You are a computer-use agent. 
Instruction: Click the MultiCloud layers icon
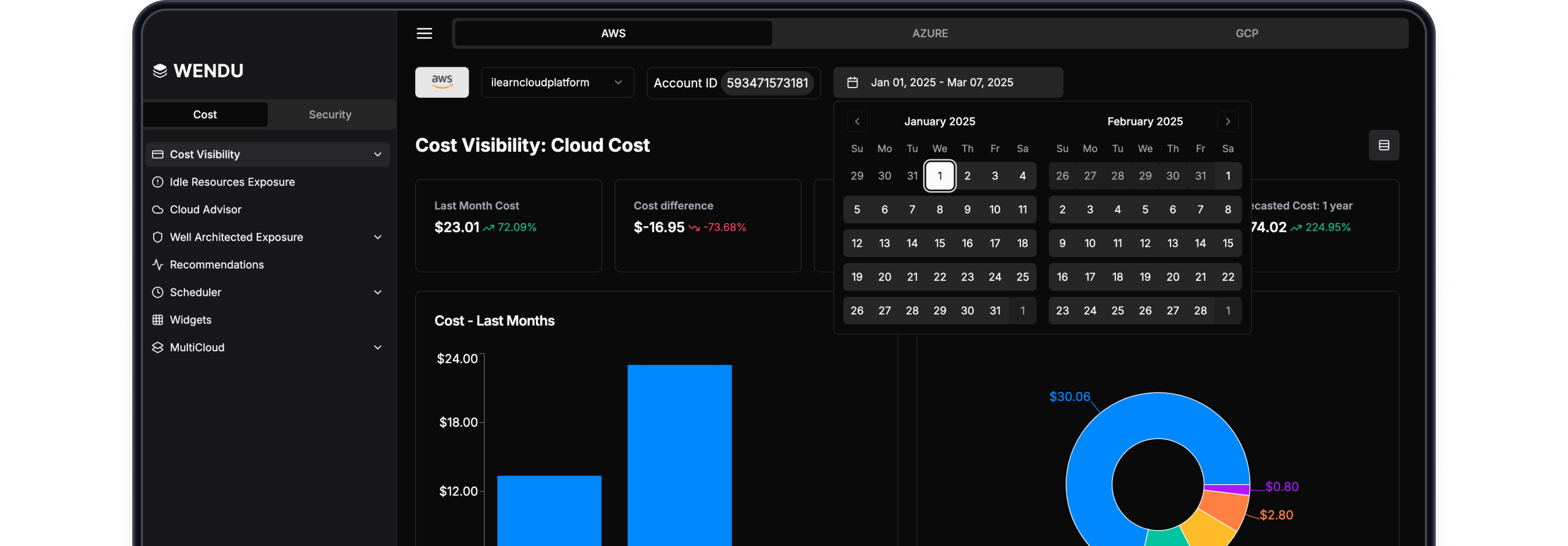click(x=157, y=347)
